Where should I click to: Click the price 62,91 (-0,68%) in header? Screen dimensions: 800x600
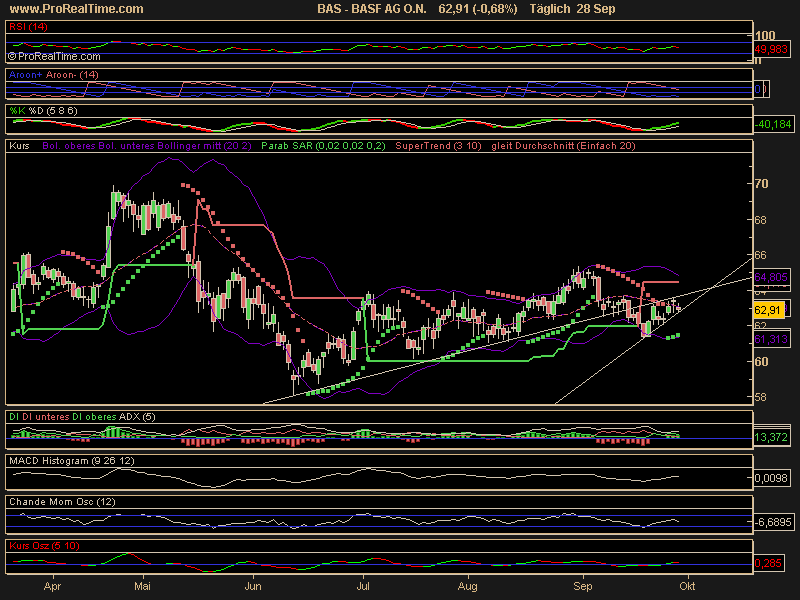coord(478,9)
